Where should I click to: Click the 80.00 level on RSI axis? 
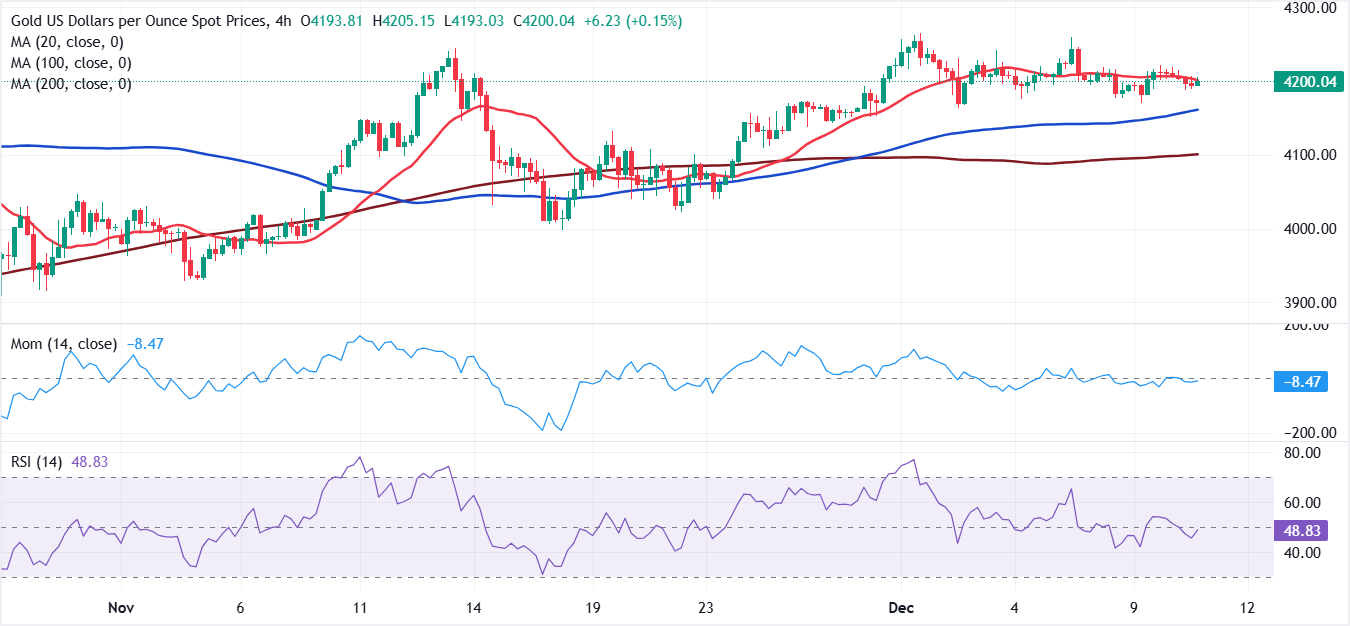(x=1304, y=453)
